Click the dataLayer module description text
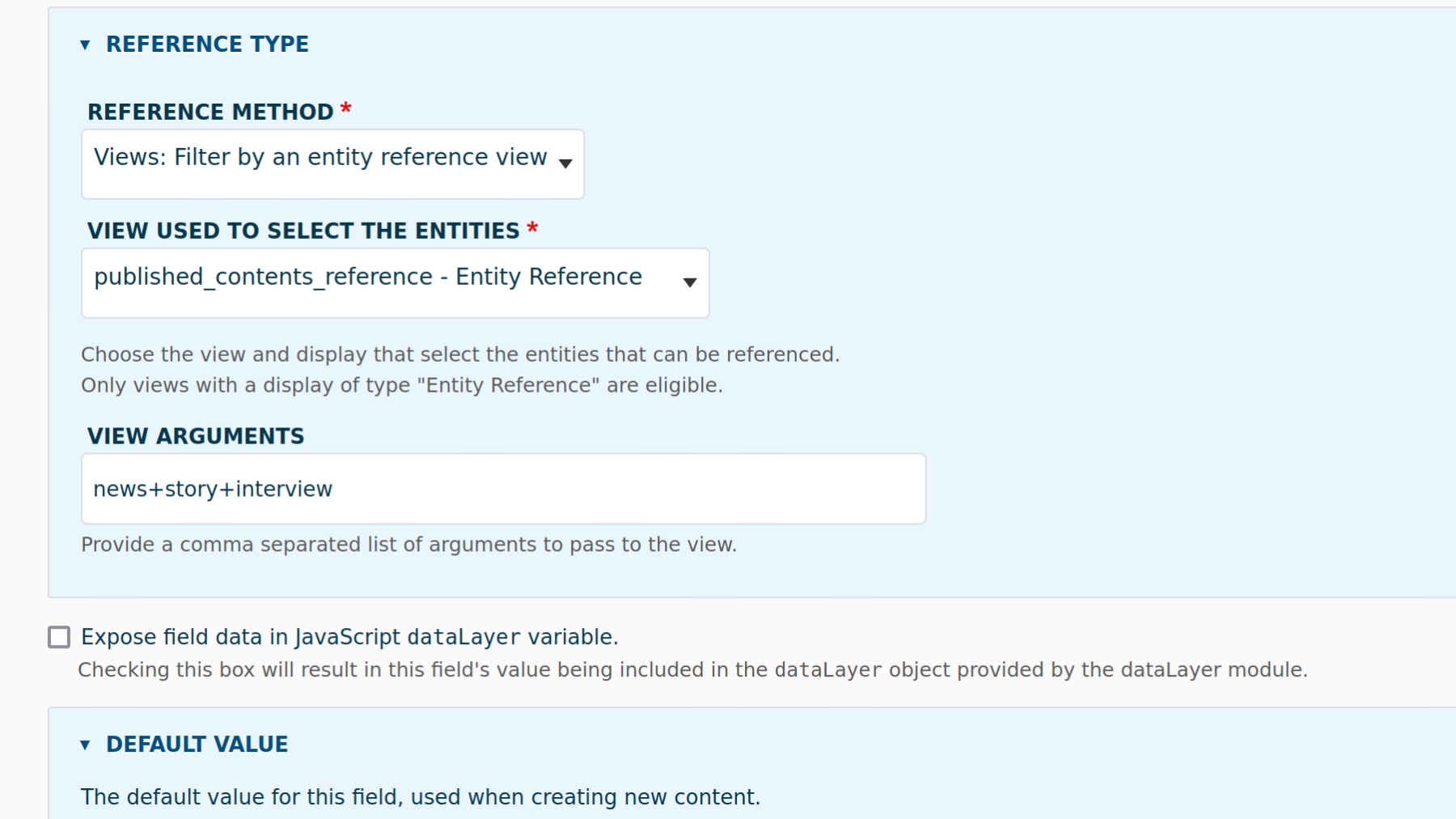 coord(692,670)
